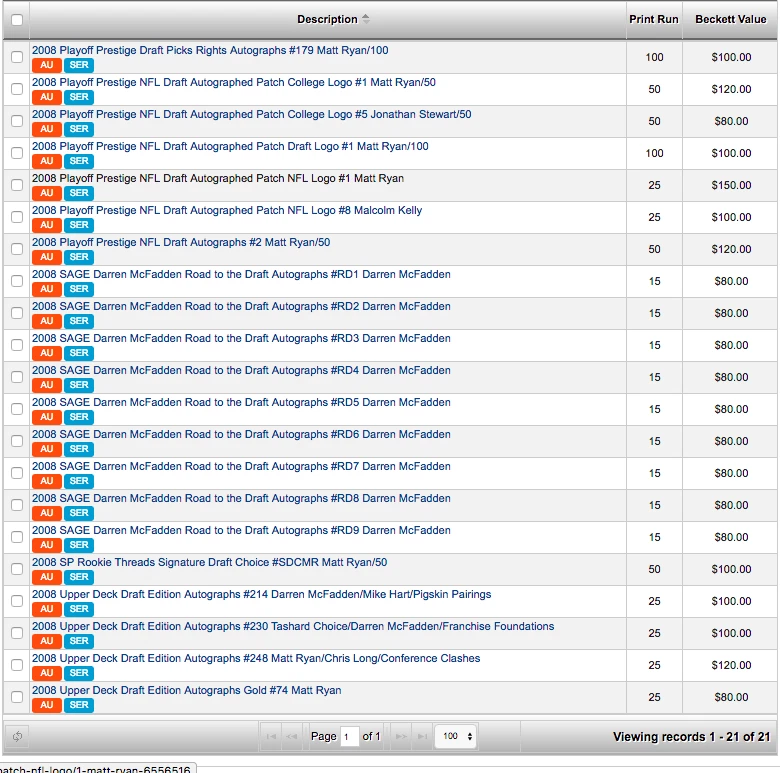The height and width of the screenshot is (773, 780).
Task: Open Patch NFL Logo #1 Matt Ryan link
Action: pyautogui.click(x=218, y=178)
